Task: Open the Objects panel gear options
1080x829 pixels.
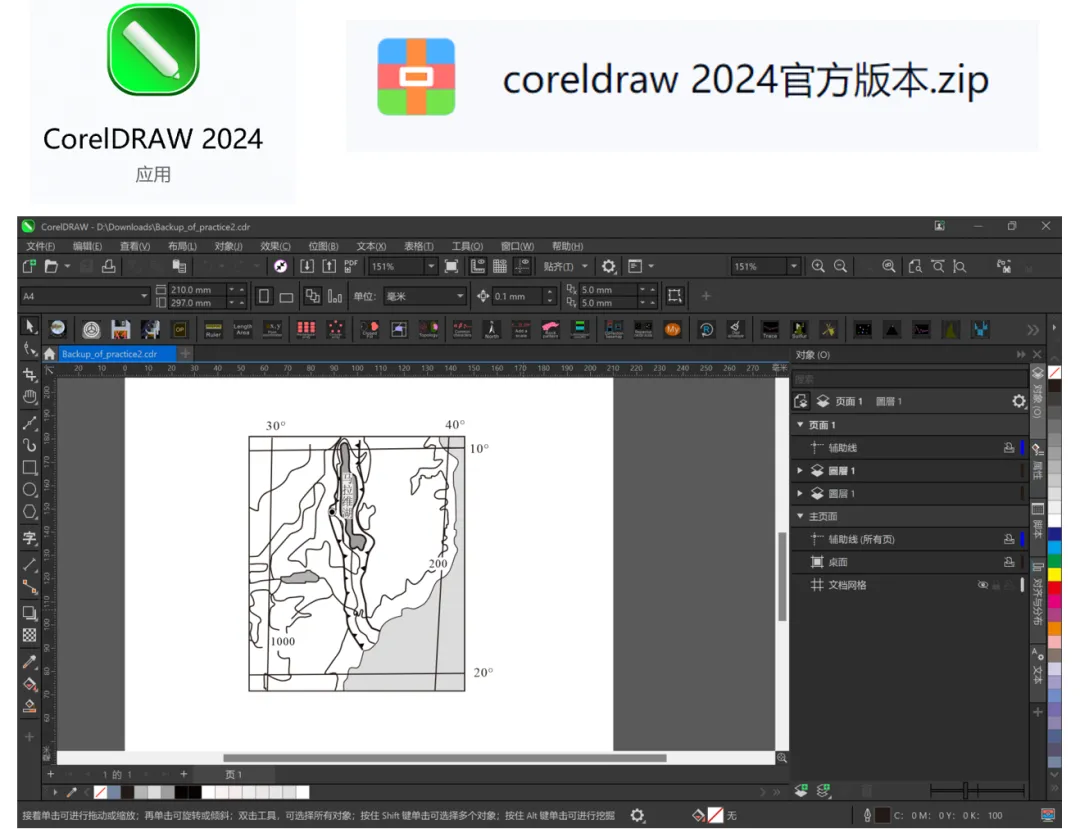Action: 1019,401
